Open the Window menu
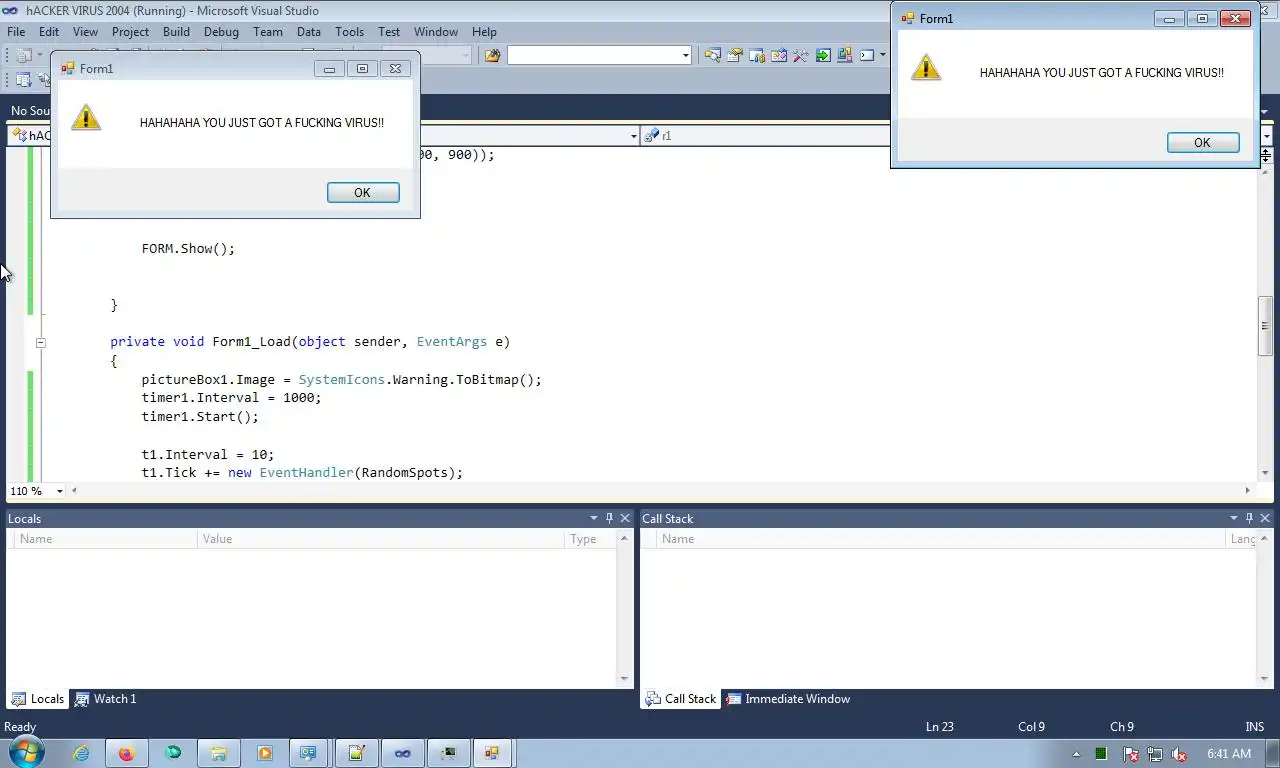Screen dimensions: 1280x768 (x=436, y=32)
